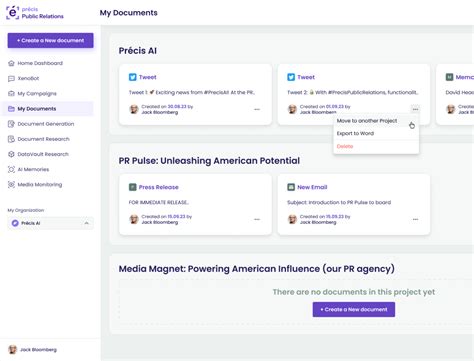Image resolution: width=474 pixels, height=361 pixels.
Task: Choose Move to another Project
Action: click(x=367, y=121)
